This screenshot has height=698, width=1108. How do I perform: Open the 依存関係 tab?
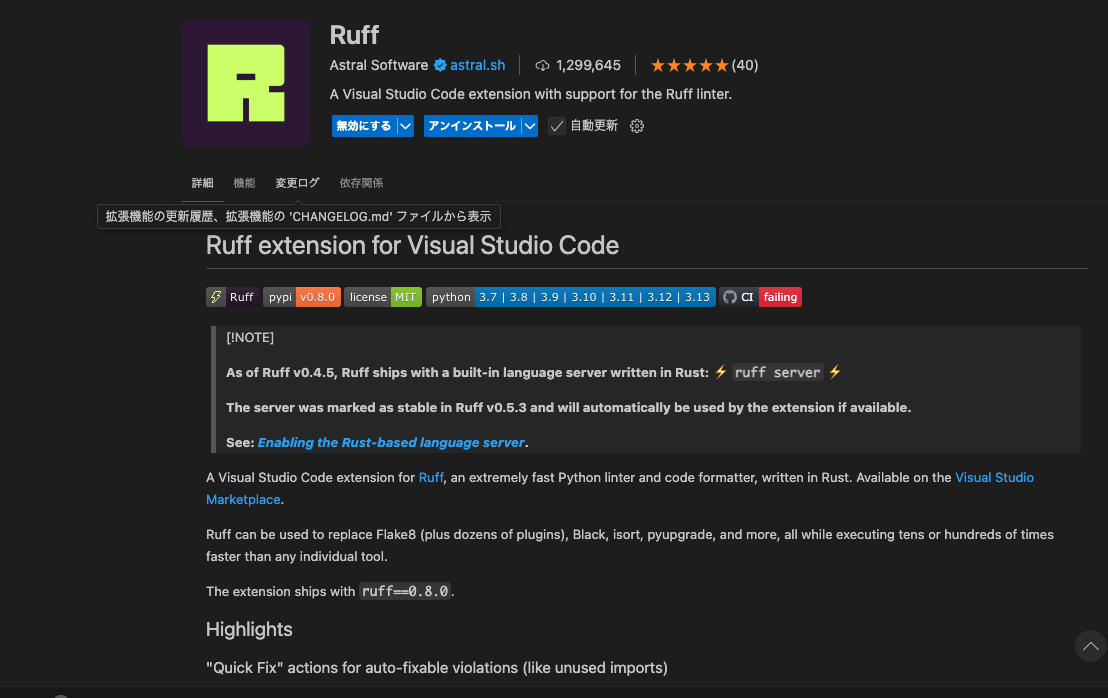click(x=361, y=183)
